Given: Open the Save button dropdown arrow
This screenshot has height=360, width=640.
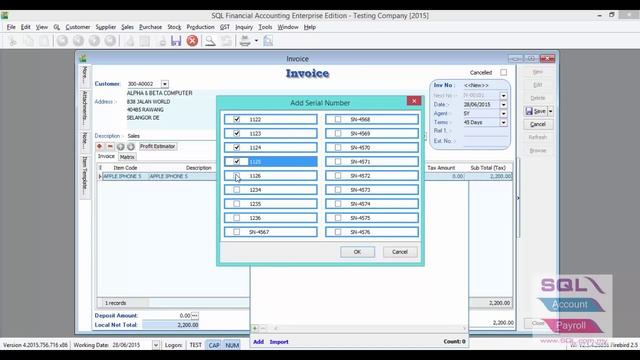Looking at the screenshot, I should pyautogui.click(x=550, y=111).
